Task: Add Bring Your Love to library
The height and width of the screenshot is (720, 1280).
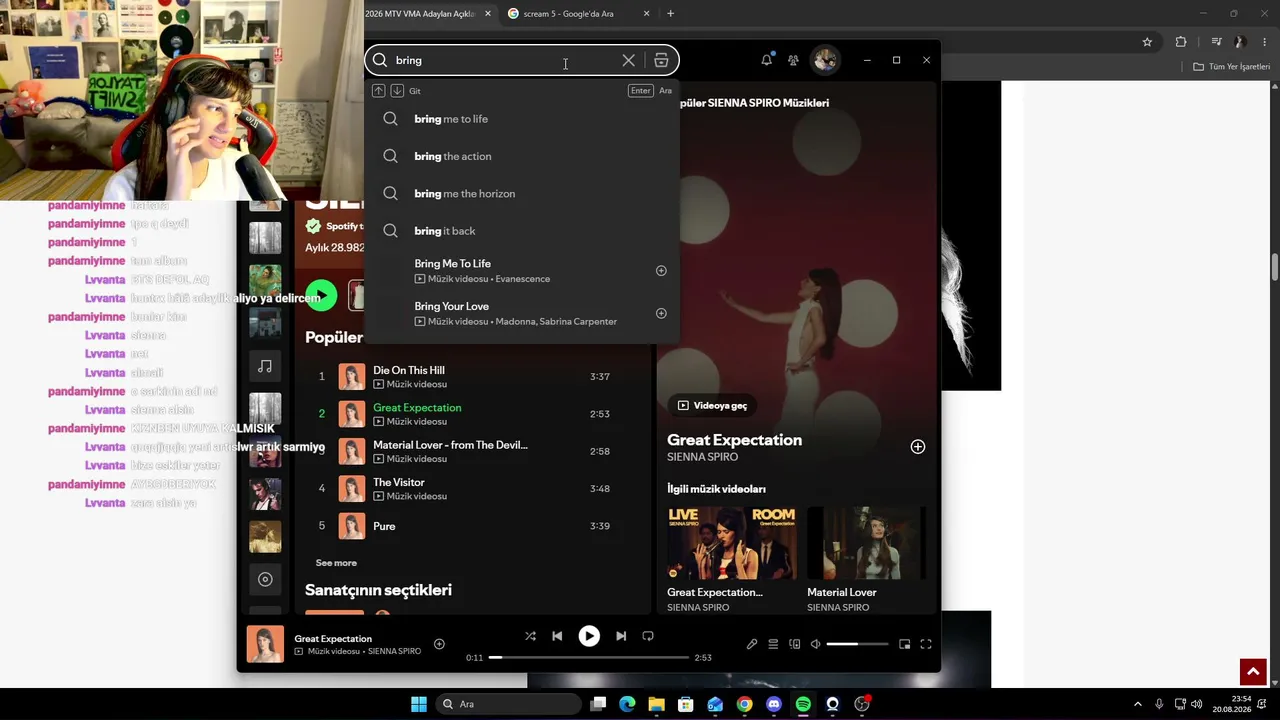Action: [661, 313]
